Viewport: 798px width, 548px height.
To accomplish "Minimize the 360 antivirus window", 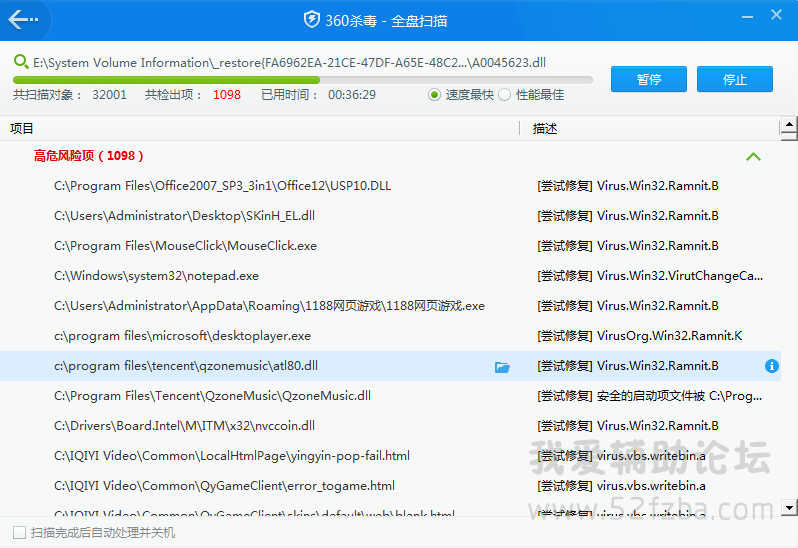I will pos(747,17).
